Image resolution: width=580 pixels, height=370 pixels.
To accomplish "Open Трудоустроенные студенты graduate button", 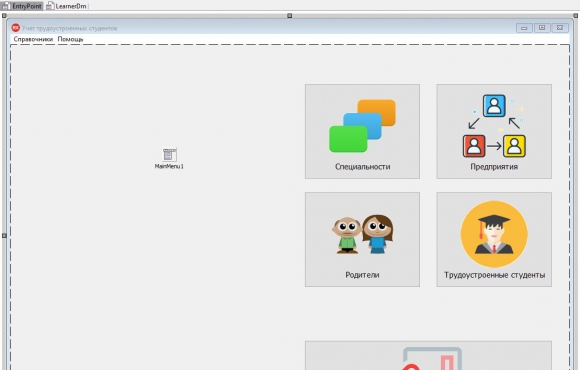I will [494, 239].
